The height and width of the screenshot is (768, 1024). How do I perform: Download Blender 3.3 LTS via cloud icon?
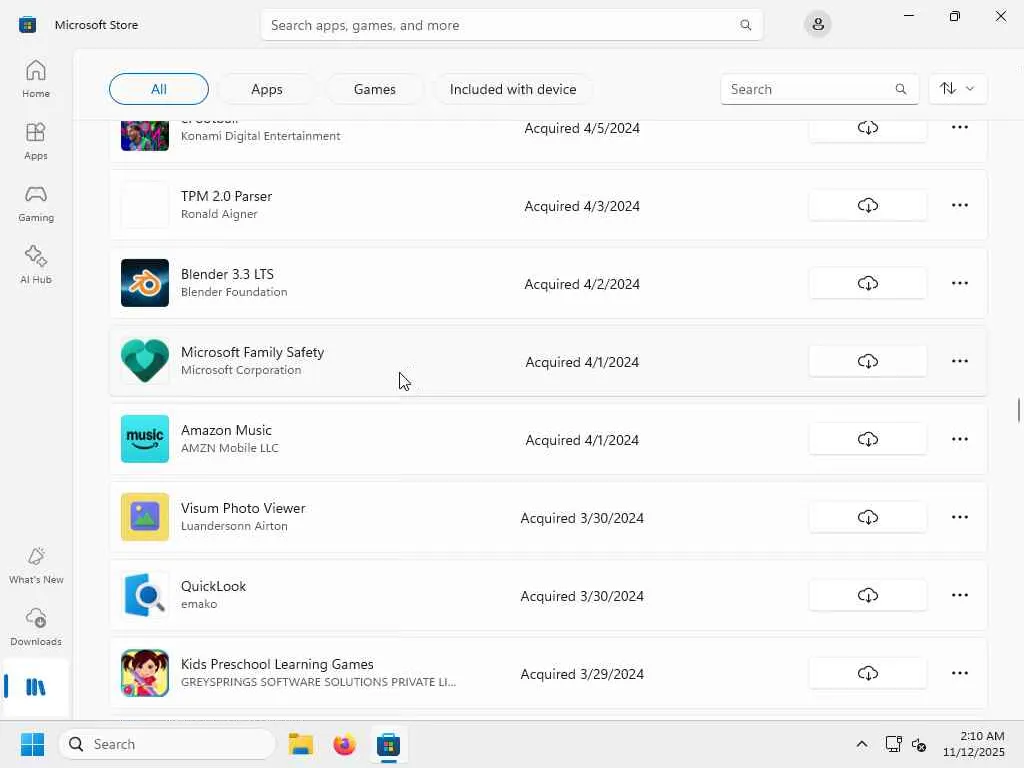pos(867,283)
